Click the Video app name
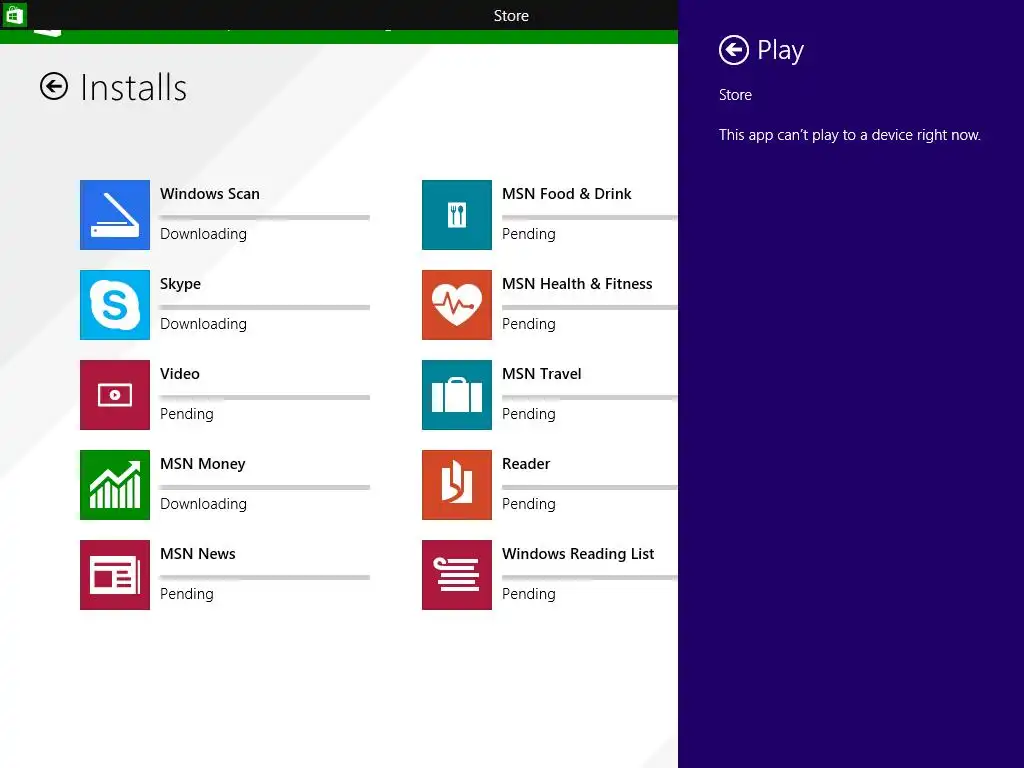Screen dimensions: 1024x768 click(180, 374)
